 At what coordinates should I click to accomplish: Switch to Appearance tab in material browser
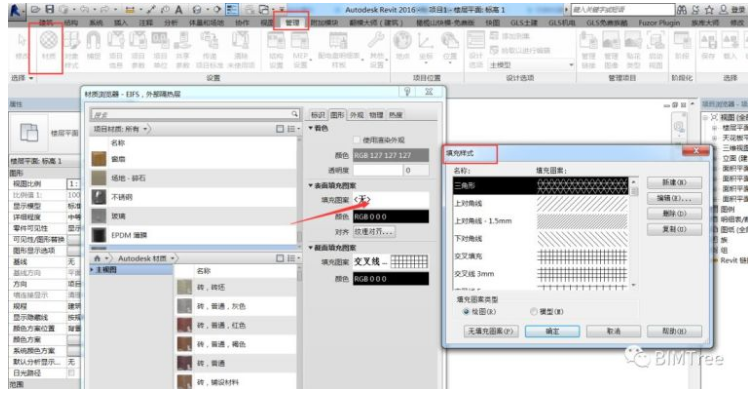click(x=357, y=115)
